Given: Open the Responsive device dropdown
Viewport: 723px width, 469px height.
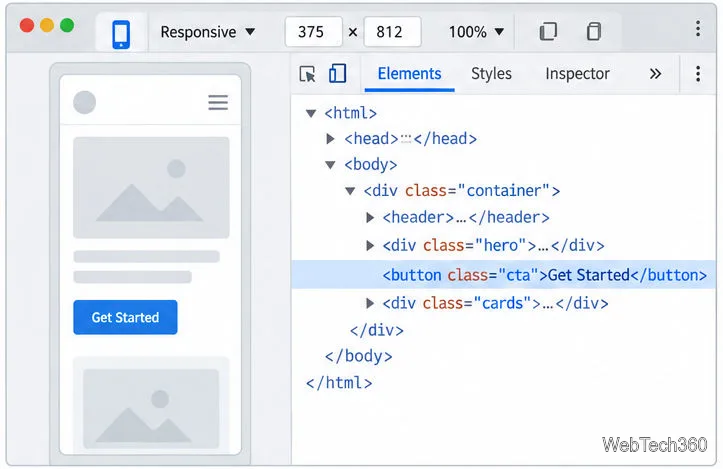Looking at the screenshot, I should [x=207, y=32].
